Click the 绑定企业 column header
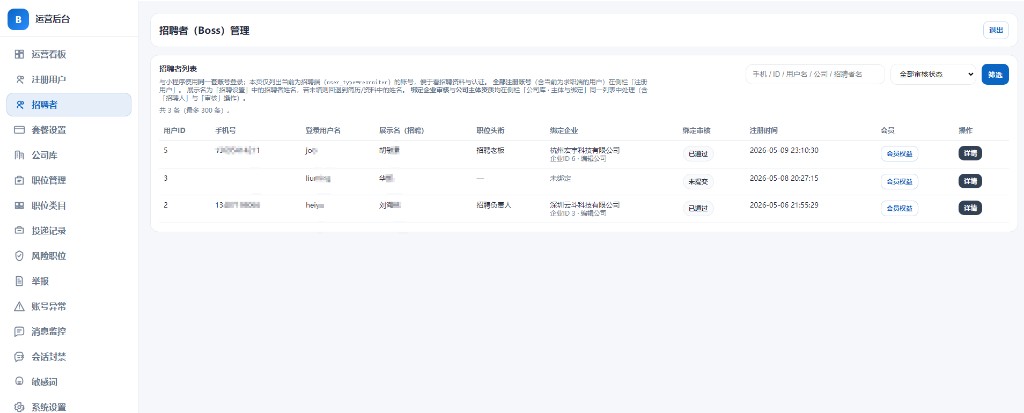 (x=564, y=131)
